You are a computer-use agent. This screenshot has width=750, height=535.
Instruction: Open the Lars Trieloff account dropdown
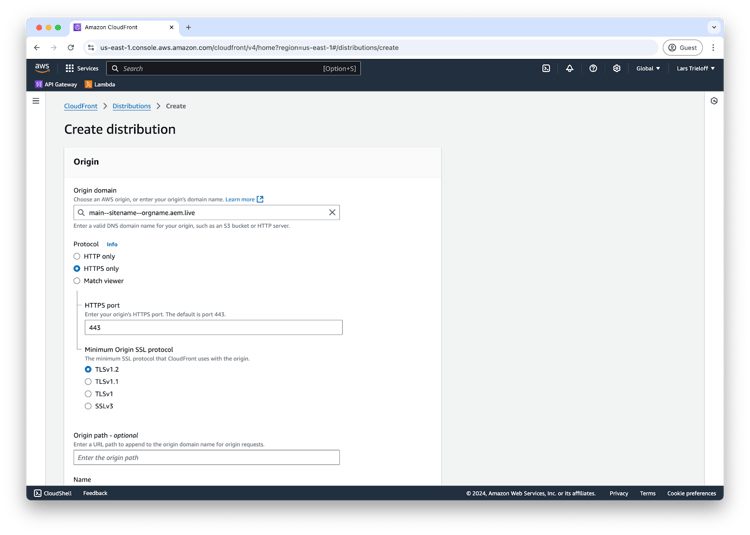tap(695, 68)
